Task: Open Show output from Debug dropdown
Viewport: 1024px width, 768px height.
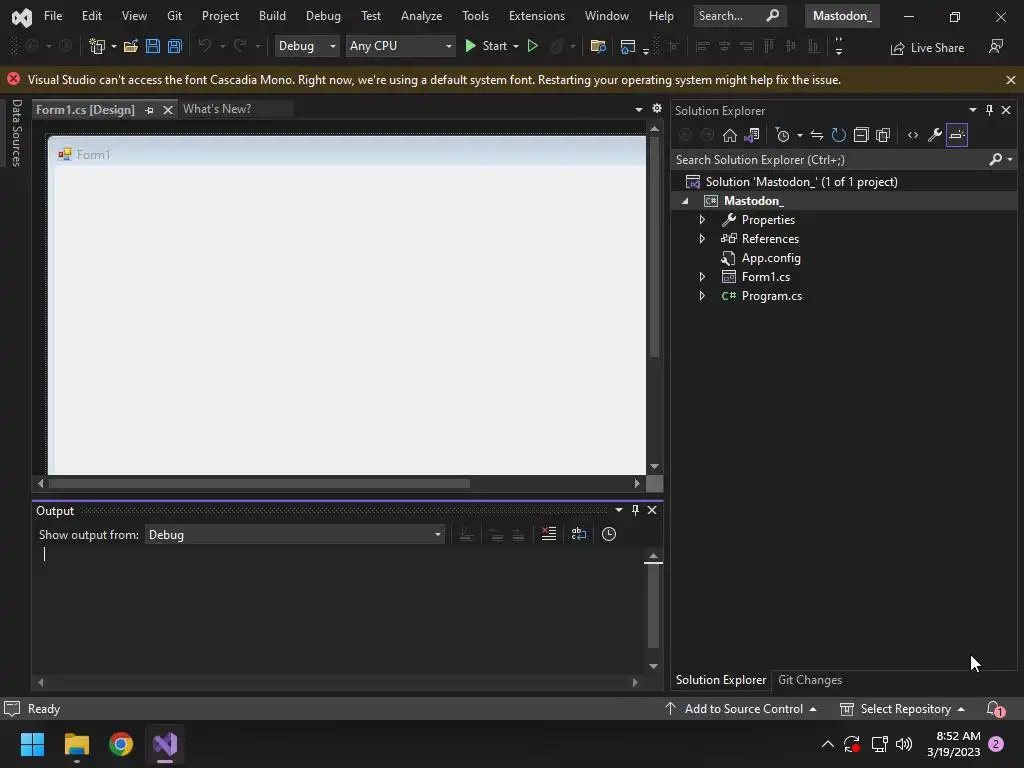Action: coord(295,535)
